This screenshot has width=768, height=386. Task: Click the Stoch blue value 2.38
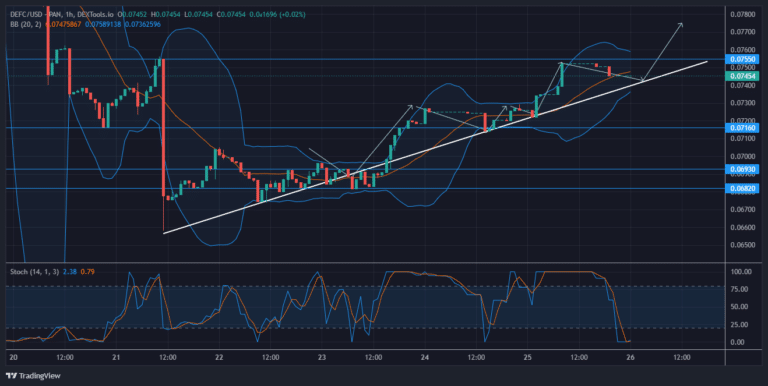click(70, 271)
